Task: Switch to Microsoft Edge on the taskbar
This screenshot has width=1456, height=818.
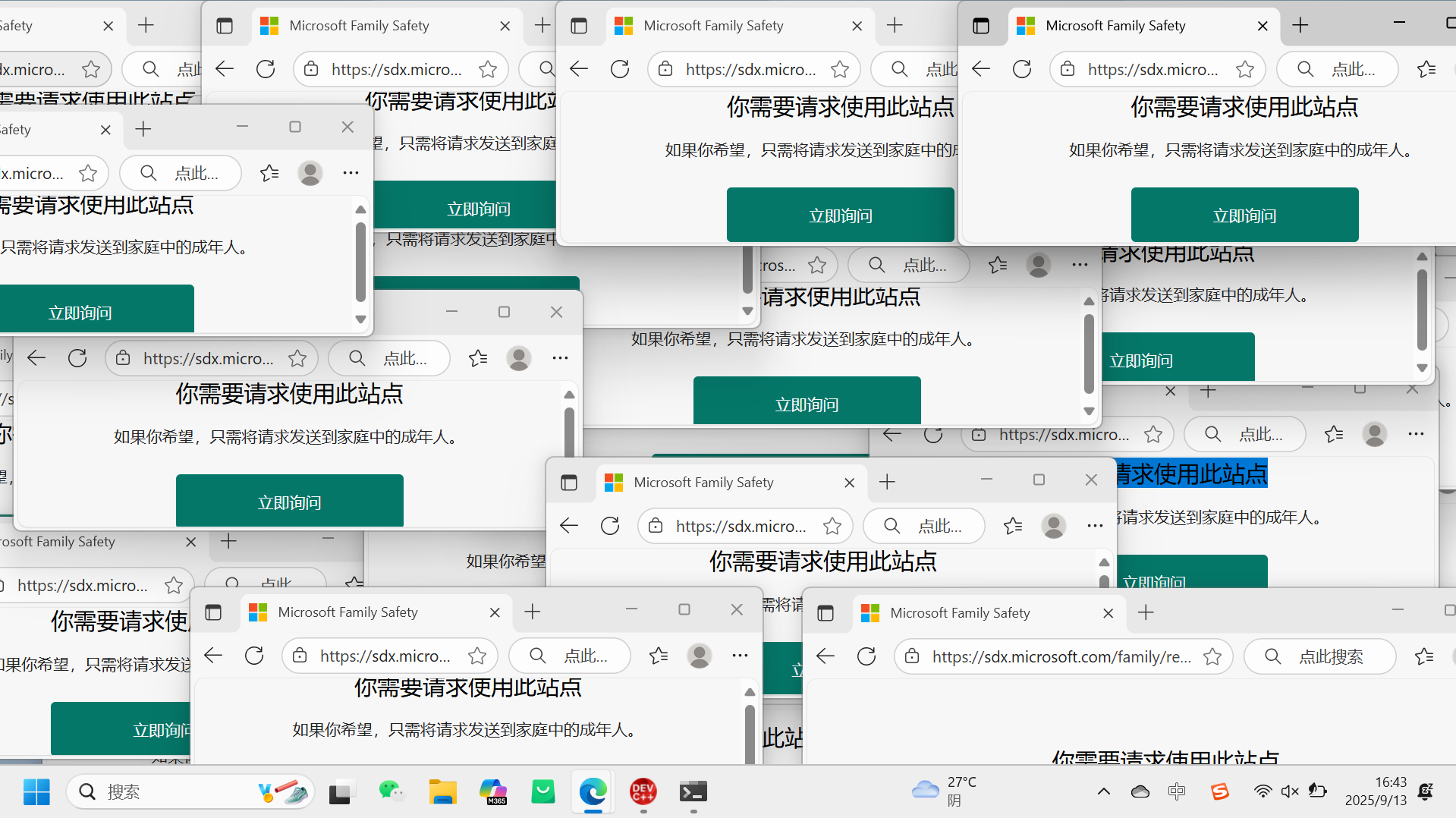Action: 593,792
